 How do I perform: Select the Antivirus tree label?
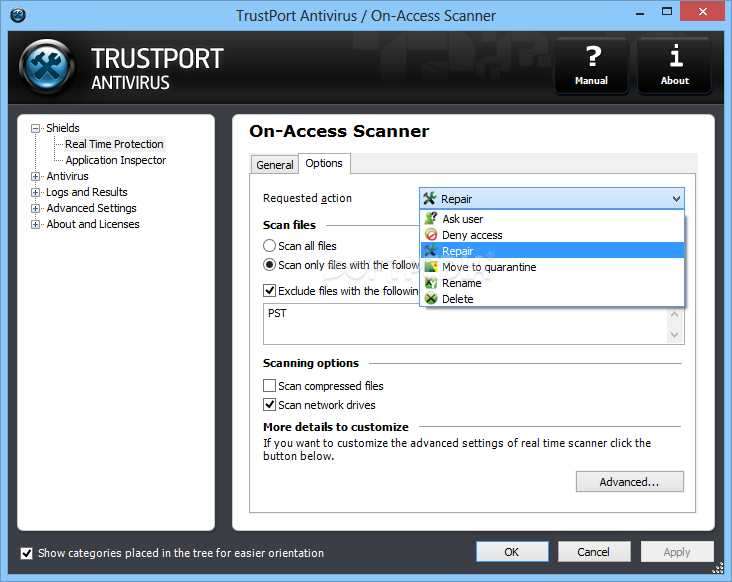[x=67, y=176]
